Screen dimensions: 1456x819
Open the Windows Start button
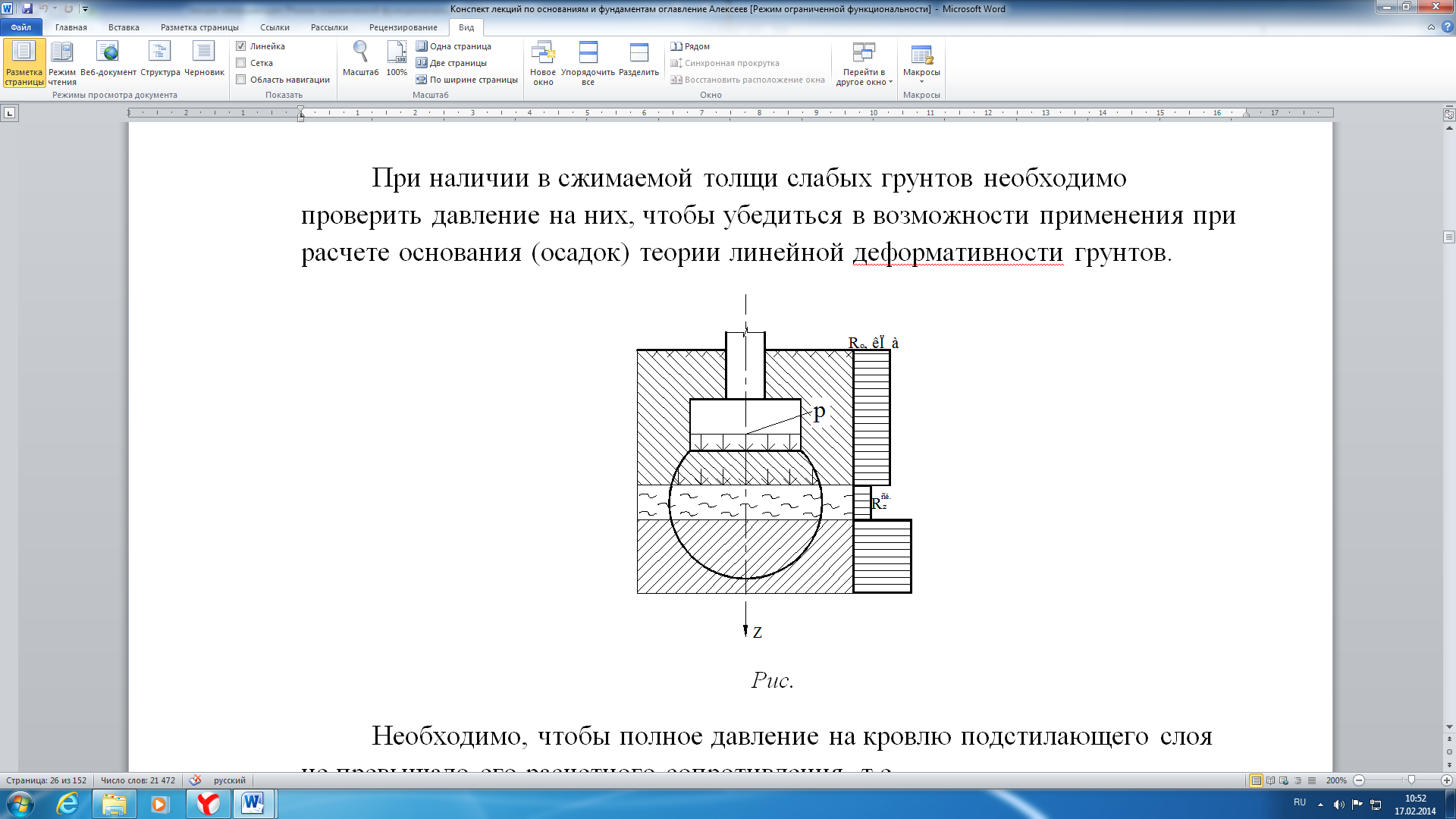[x=20, y=804]
